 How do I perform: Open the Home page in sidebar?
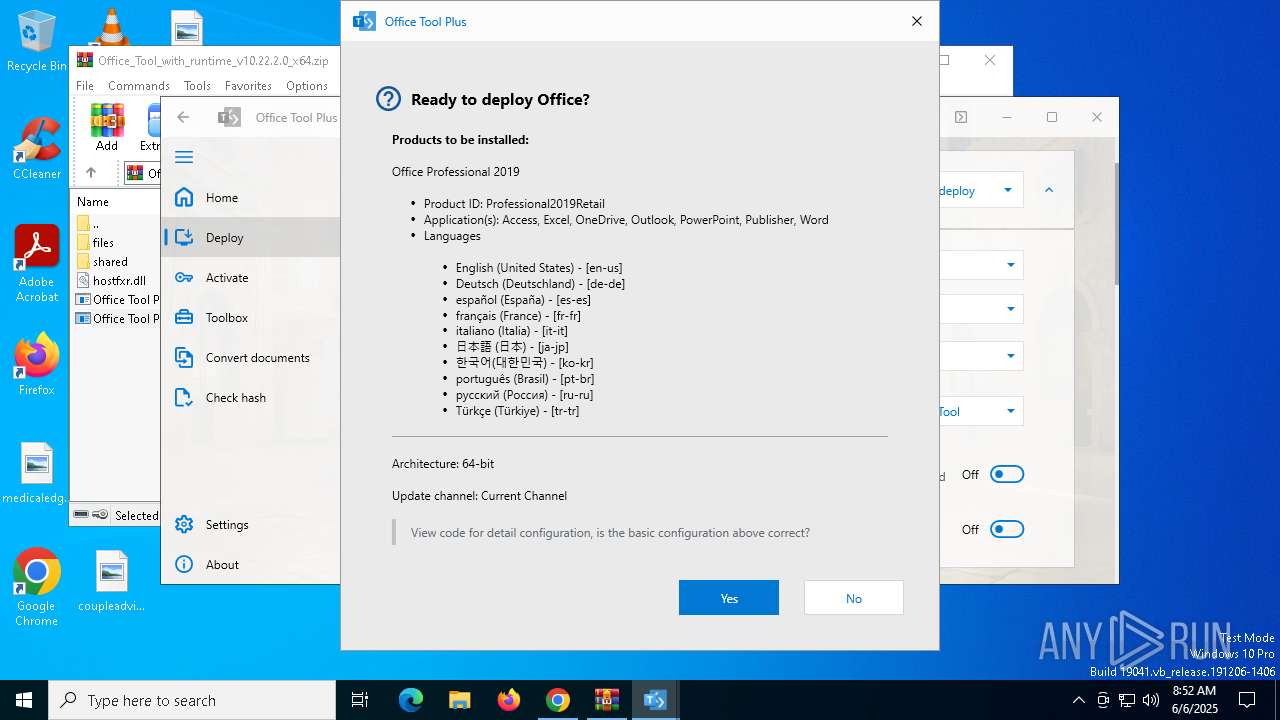[x=251, y=198]
